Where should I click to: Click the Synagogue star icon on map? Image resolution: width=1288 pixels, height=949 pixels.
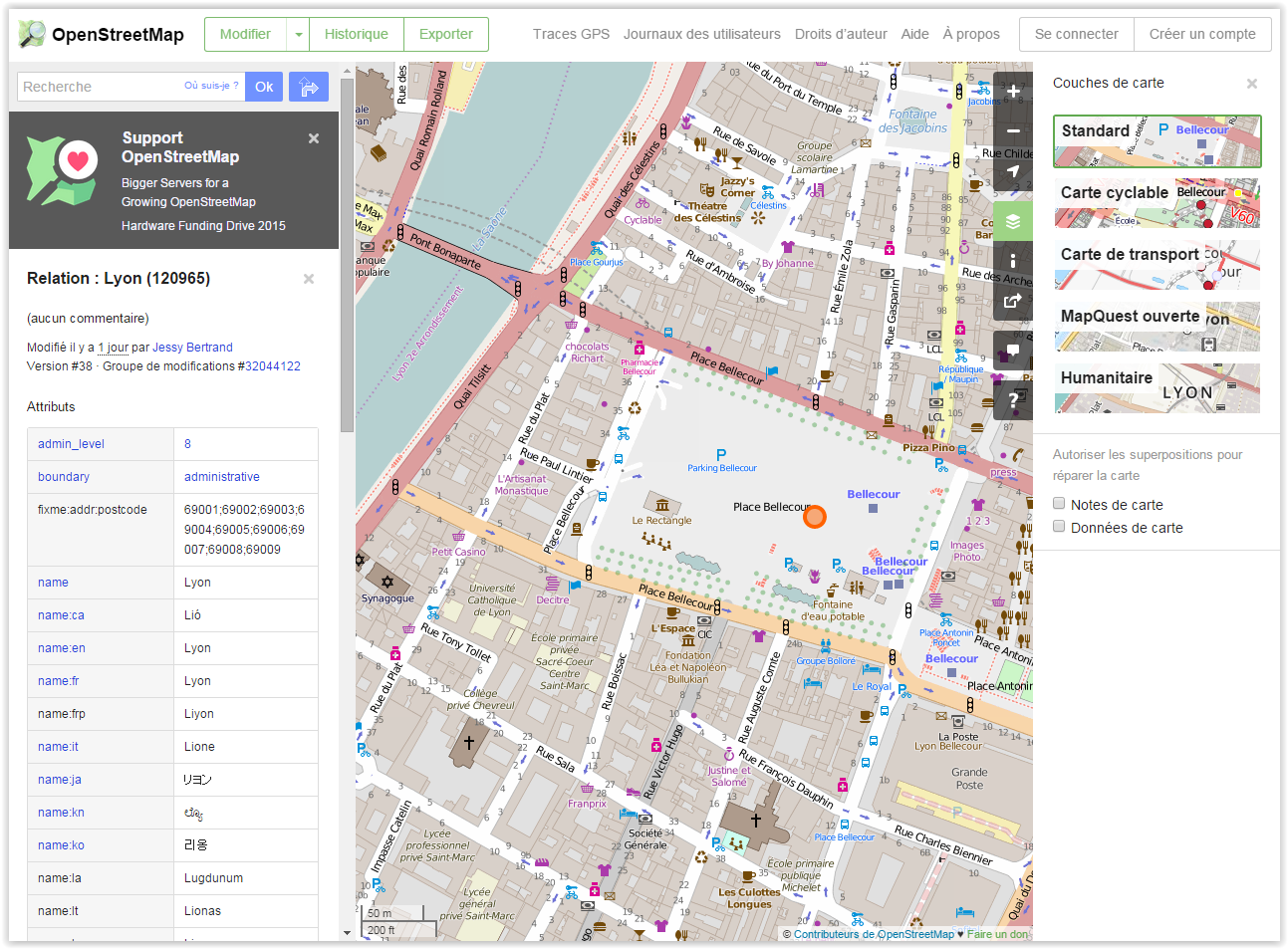tap(386, 582)
